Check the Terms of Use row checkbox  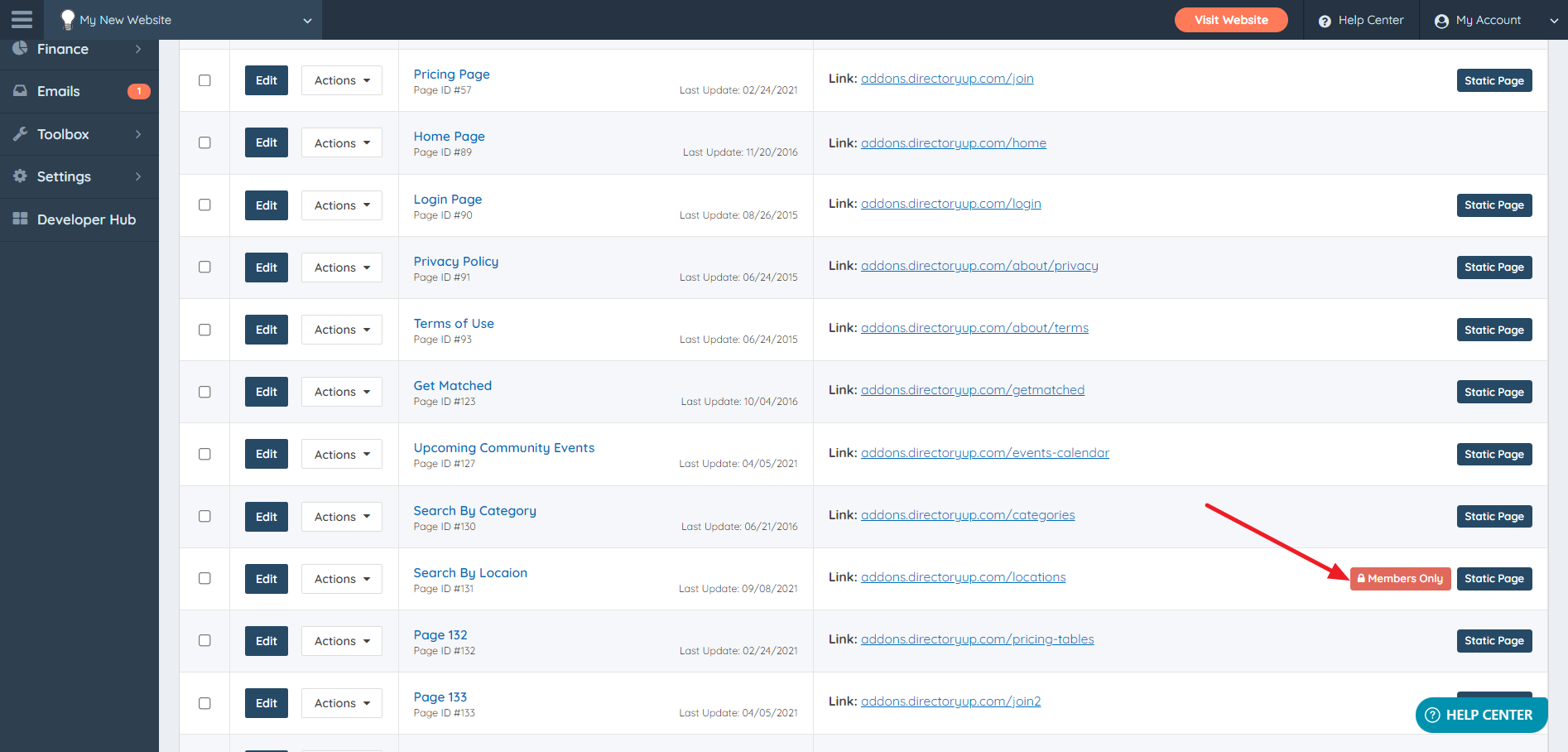204,330
